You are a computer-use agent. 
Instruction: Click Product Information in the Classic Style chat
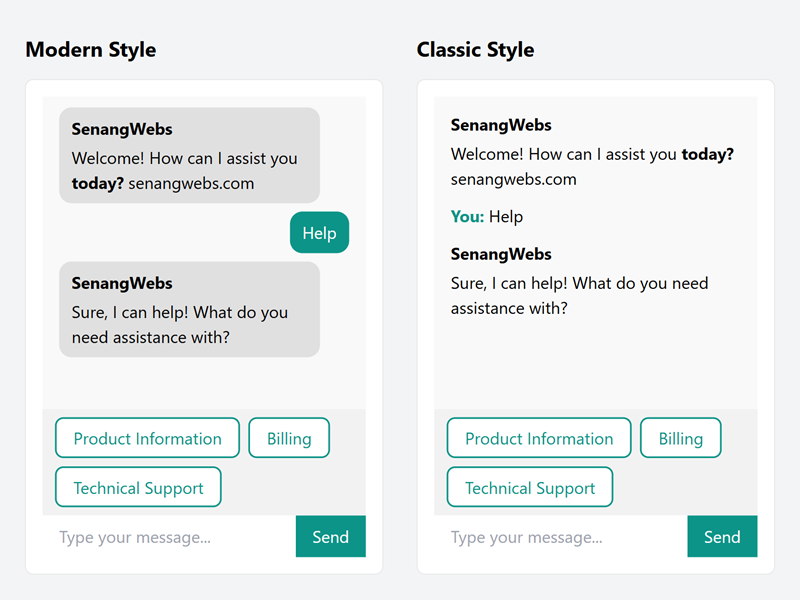point(539,438)
